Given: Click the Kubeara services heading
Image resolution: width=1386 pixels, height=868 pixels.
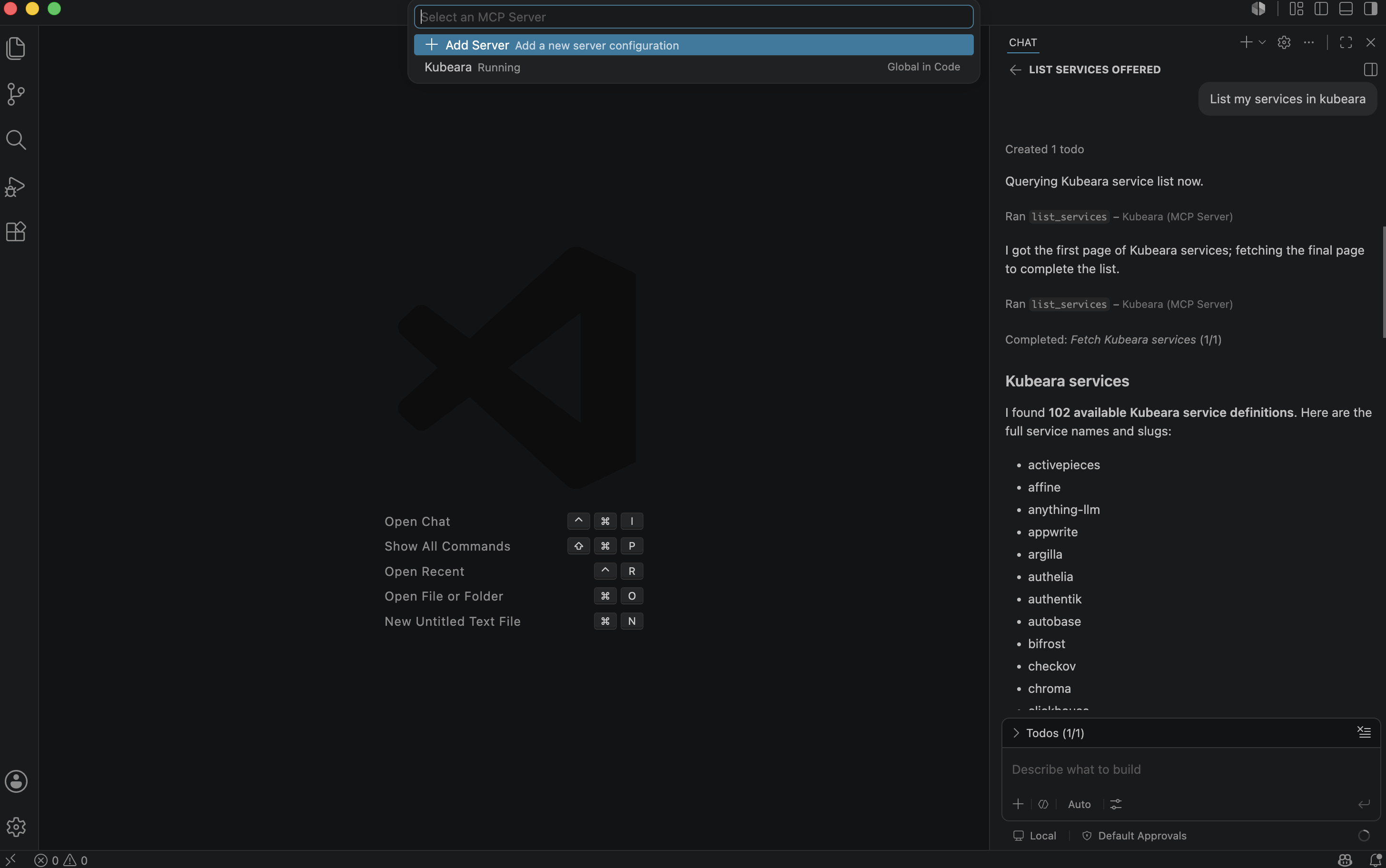Looking at the screenshot, I should 1067,381.
